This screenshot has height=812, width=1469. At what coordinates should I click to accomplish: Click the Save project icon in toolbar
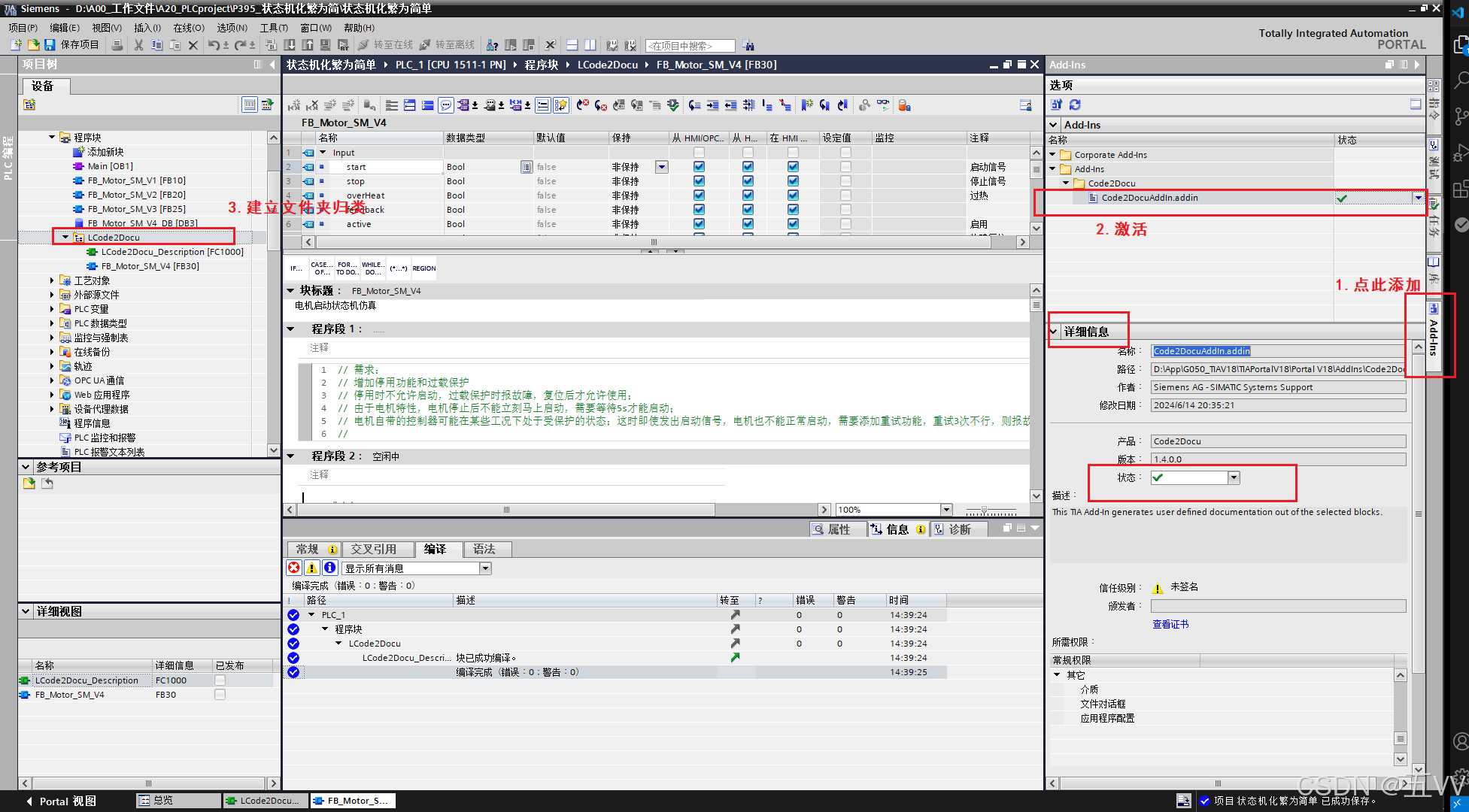tap(50, 45)
